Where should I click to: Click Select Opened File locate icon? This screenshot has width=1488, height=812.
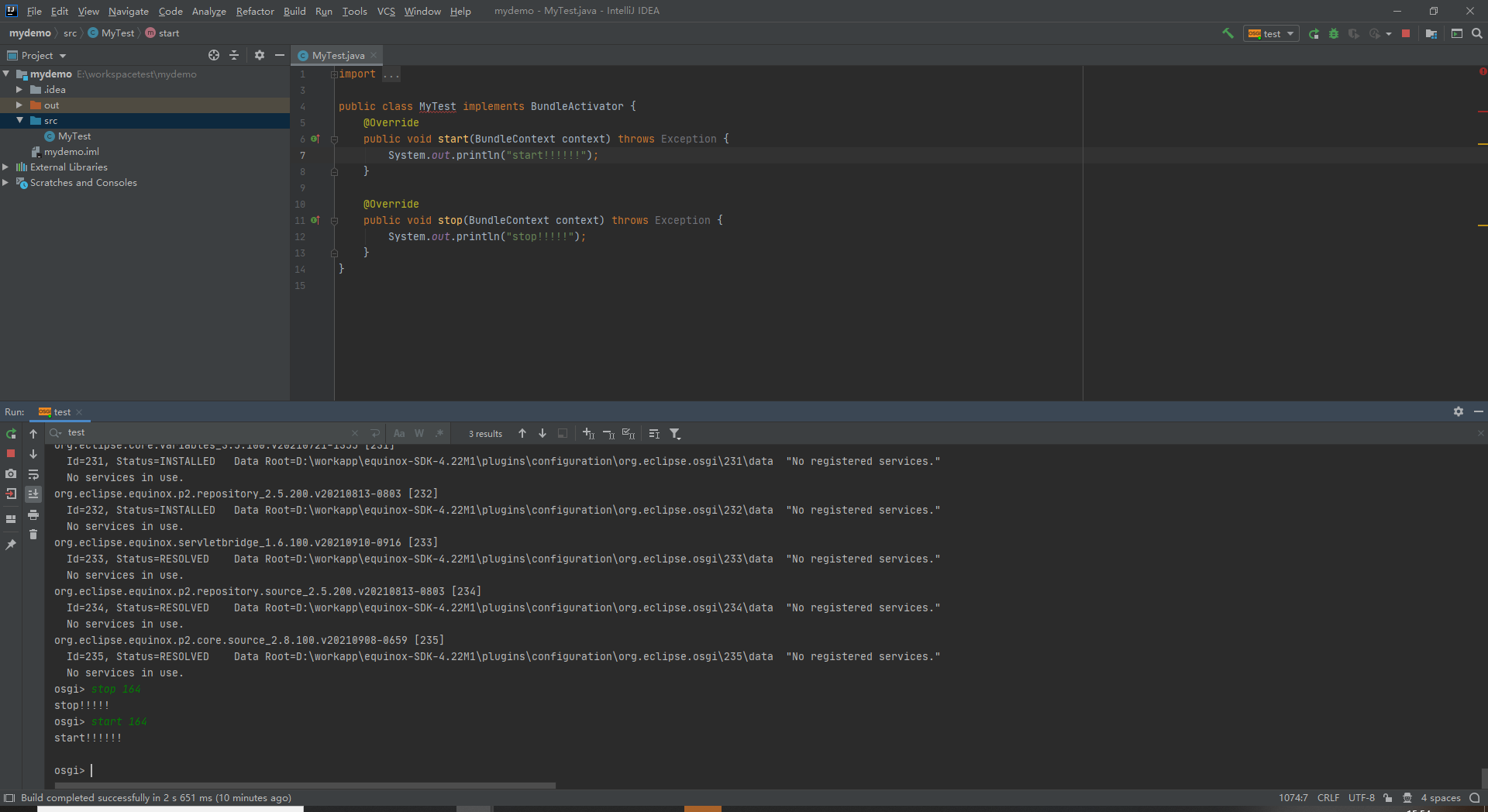click(214, 55)
